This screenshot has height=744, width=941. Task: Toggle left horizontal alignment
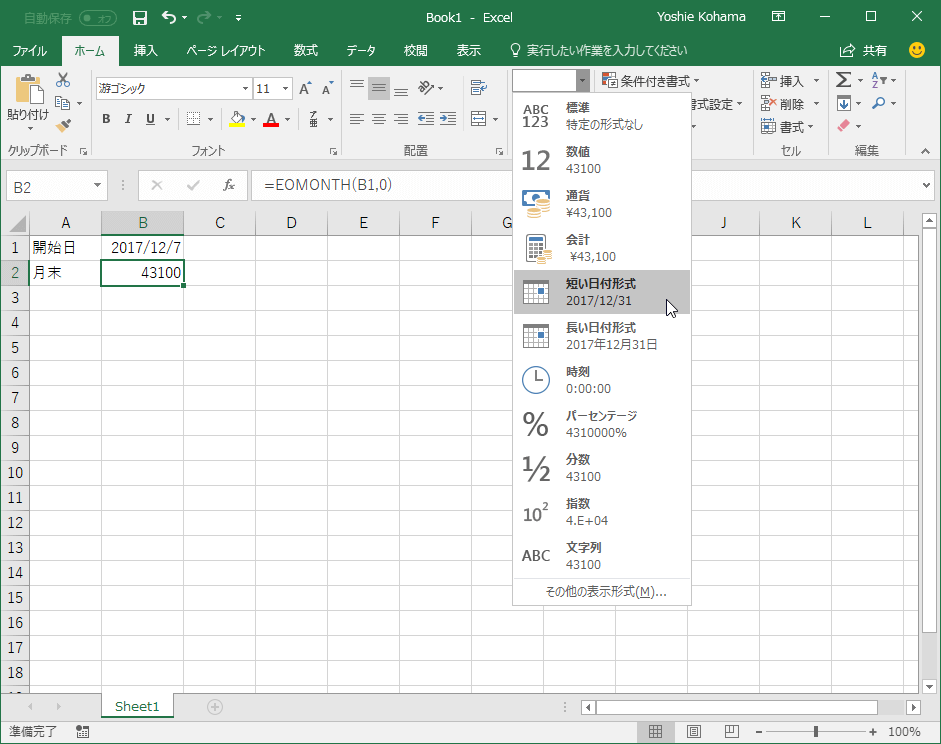357,119
